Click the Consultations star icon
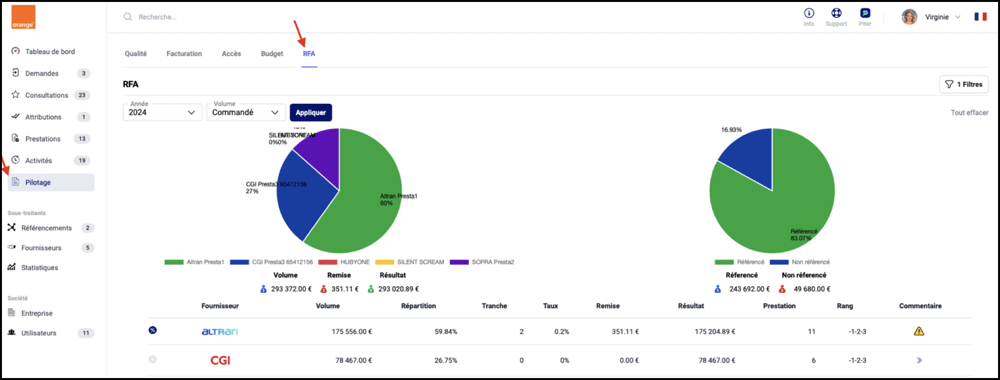This screenshot has width=1000, height=380. coord(16,94)
